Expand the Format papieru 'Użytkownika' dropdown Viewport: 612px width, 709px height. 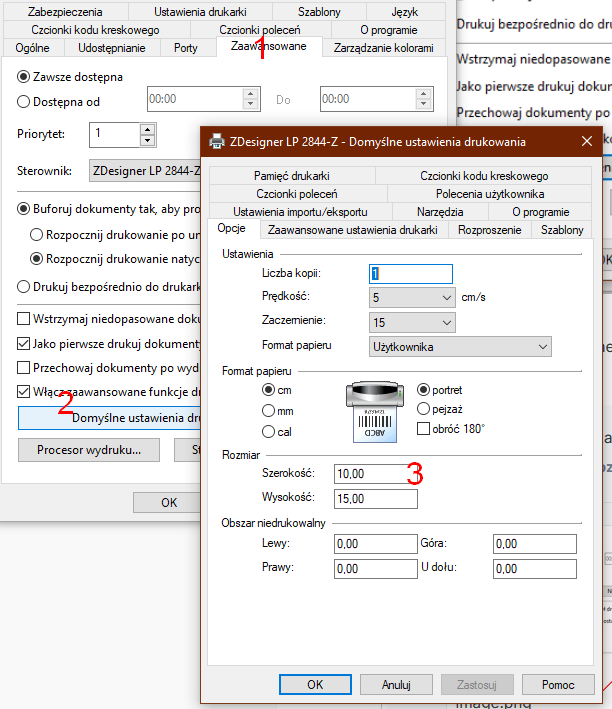tap(541, 346)
